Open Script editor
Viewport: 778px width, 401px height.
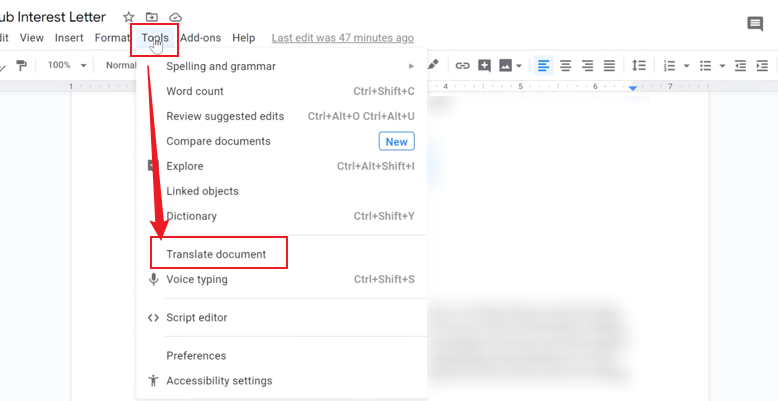point(281,318)
